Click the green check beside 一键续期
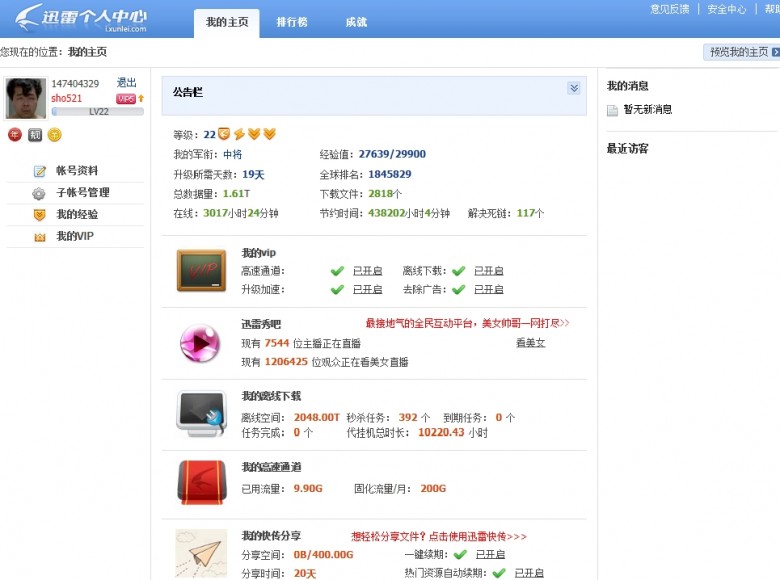Screen dimensions: 780x580 (461, 555)
